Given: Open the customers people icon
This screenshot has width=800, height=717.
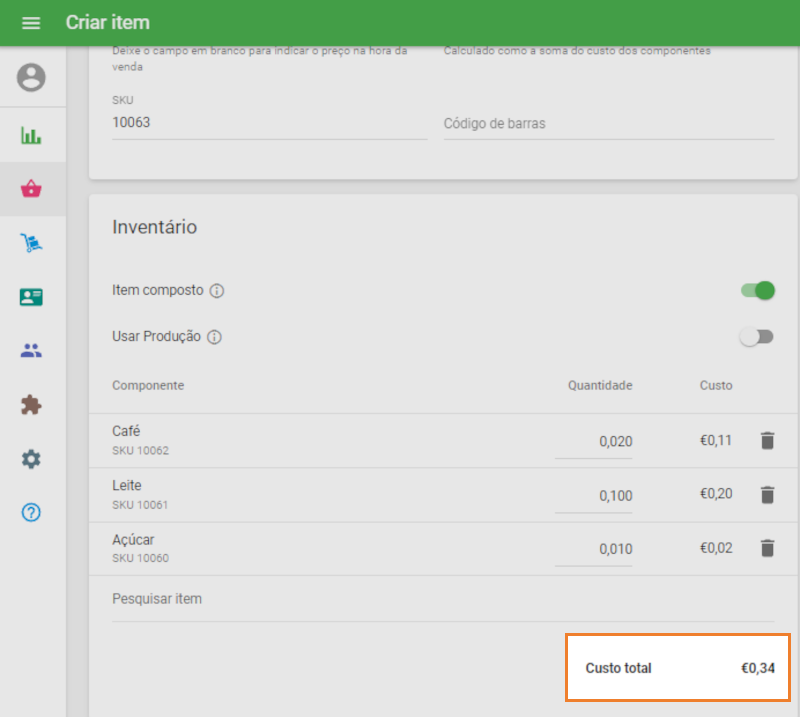Looking at the screenshot, I should pyautogui.click(x=31, y=351).
